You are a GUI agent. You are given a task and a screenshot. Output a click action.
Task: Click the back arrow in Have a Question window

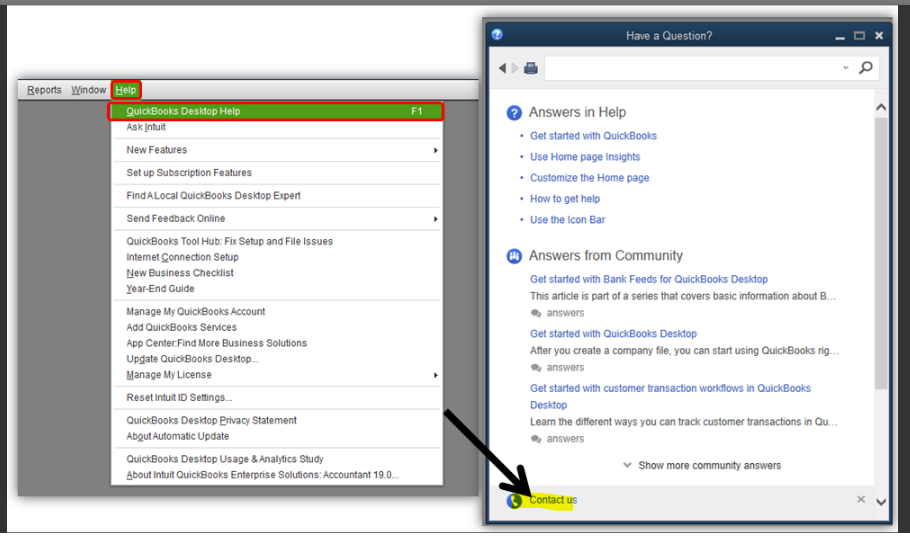click(502, 68)
